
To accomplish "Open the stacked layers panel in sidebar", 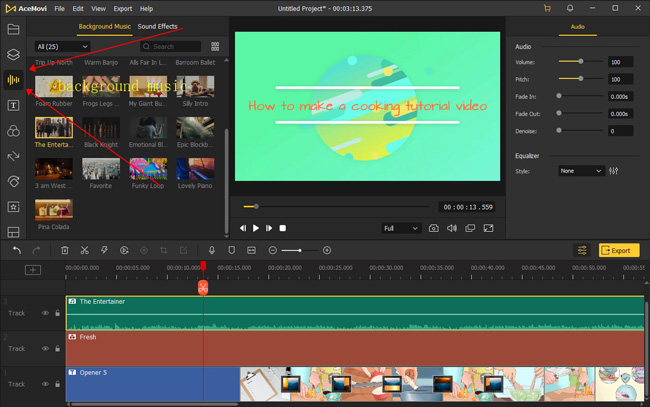I will pos(13,54).
